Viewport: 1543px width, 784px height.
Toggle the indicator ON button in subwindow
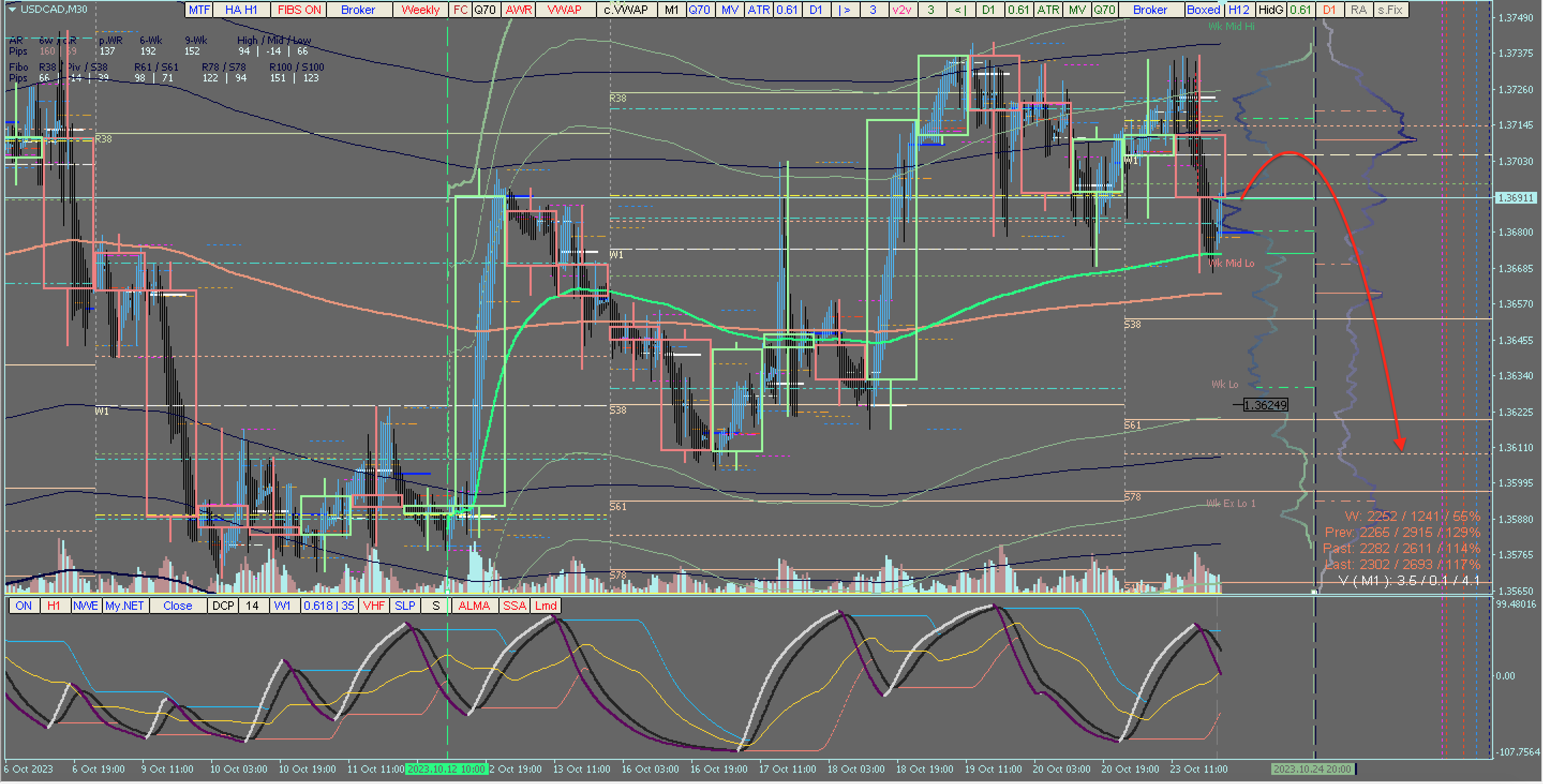(24, 606)
